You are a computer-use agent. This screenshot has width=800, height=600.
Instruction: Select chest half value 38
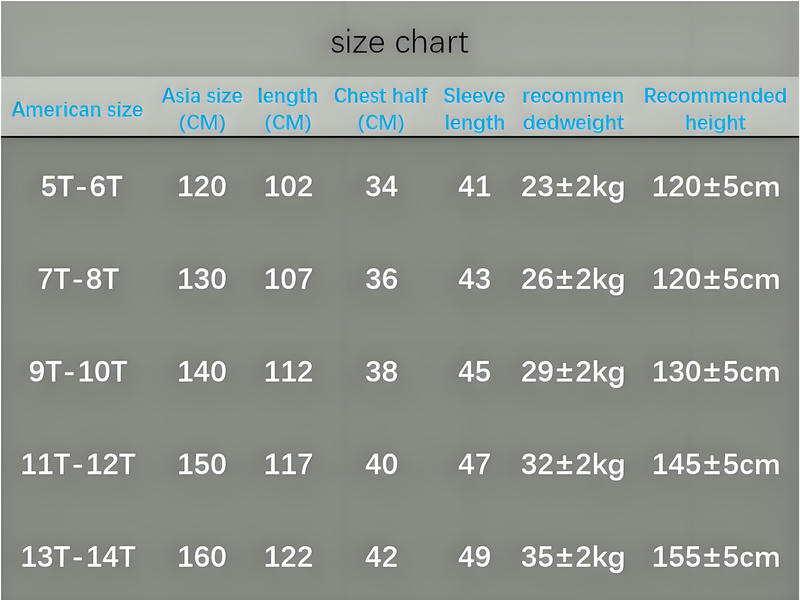[381, 371]
